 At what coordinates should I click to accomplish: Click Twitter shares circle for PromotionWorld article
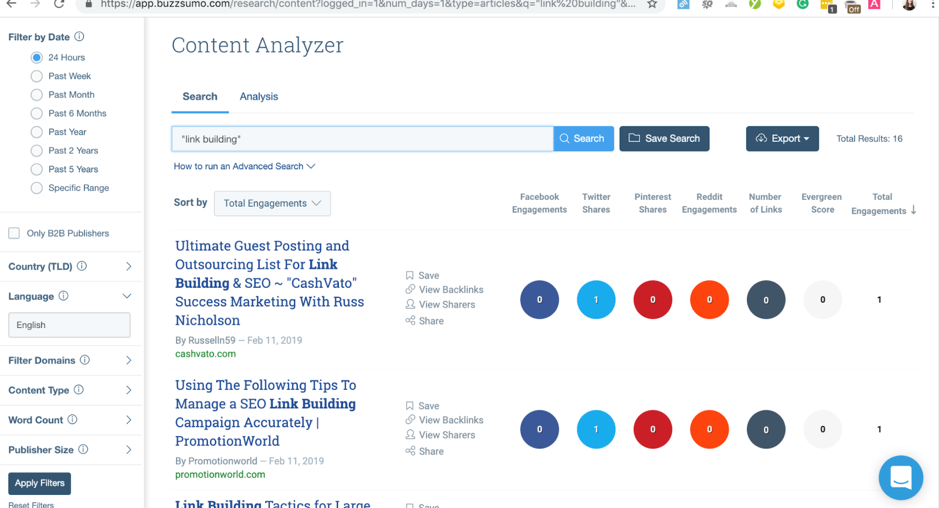tap(596, 430)
